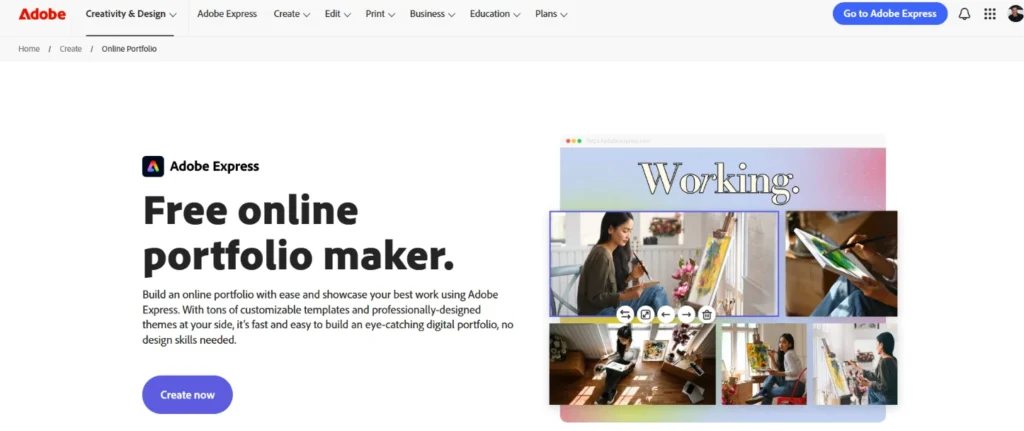Click the back-view painter image bottom right
1024x431 pixels.
point(855,364)
